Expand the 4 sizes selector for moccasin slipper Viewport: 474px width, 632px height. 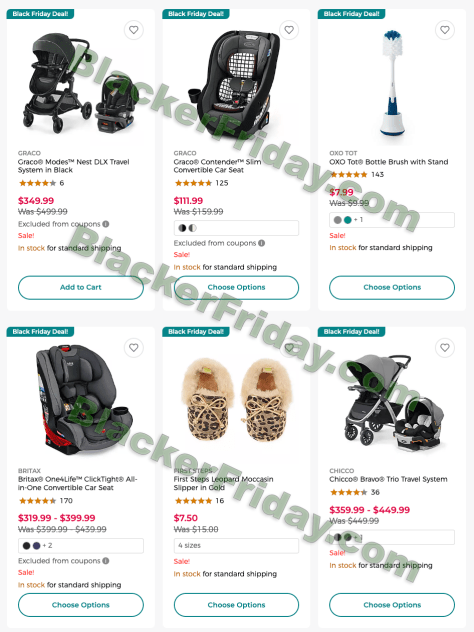236,546
